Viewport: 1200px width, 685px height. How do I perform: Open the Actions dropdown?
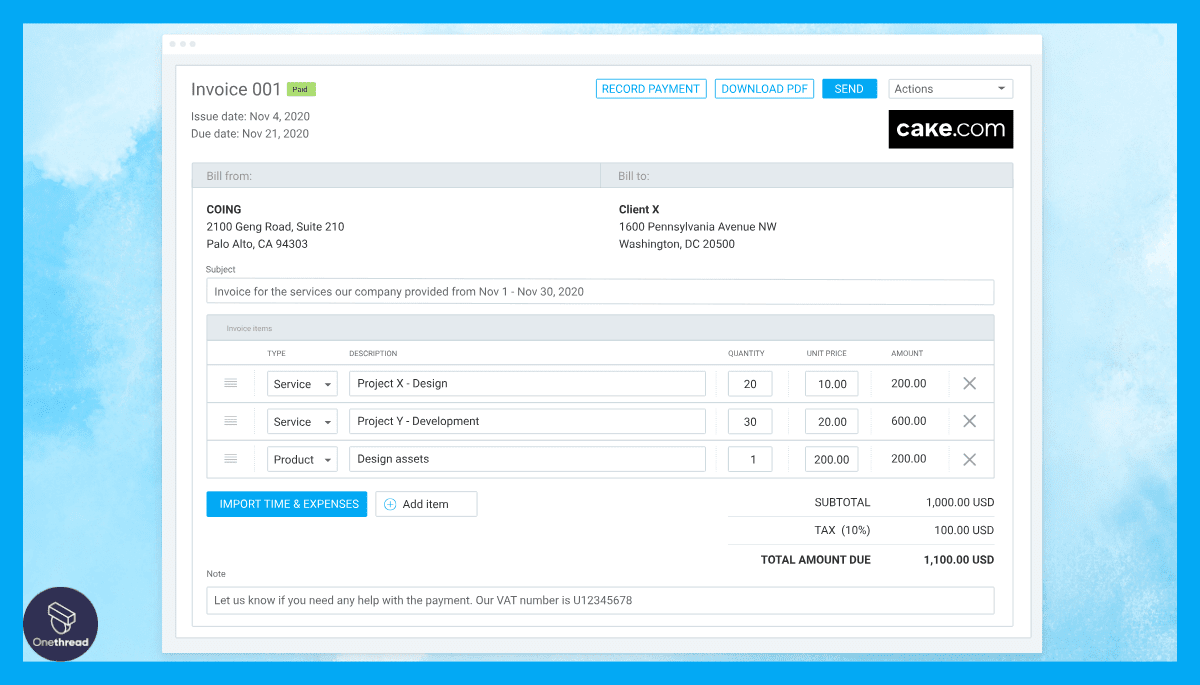coord(949,88)
